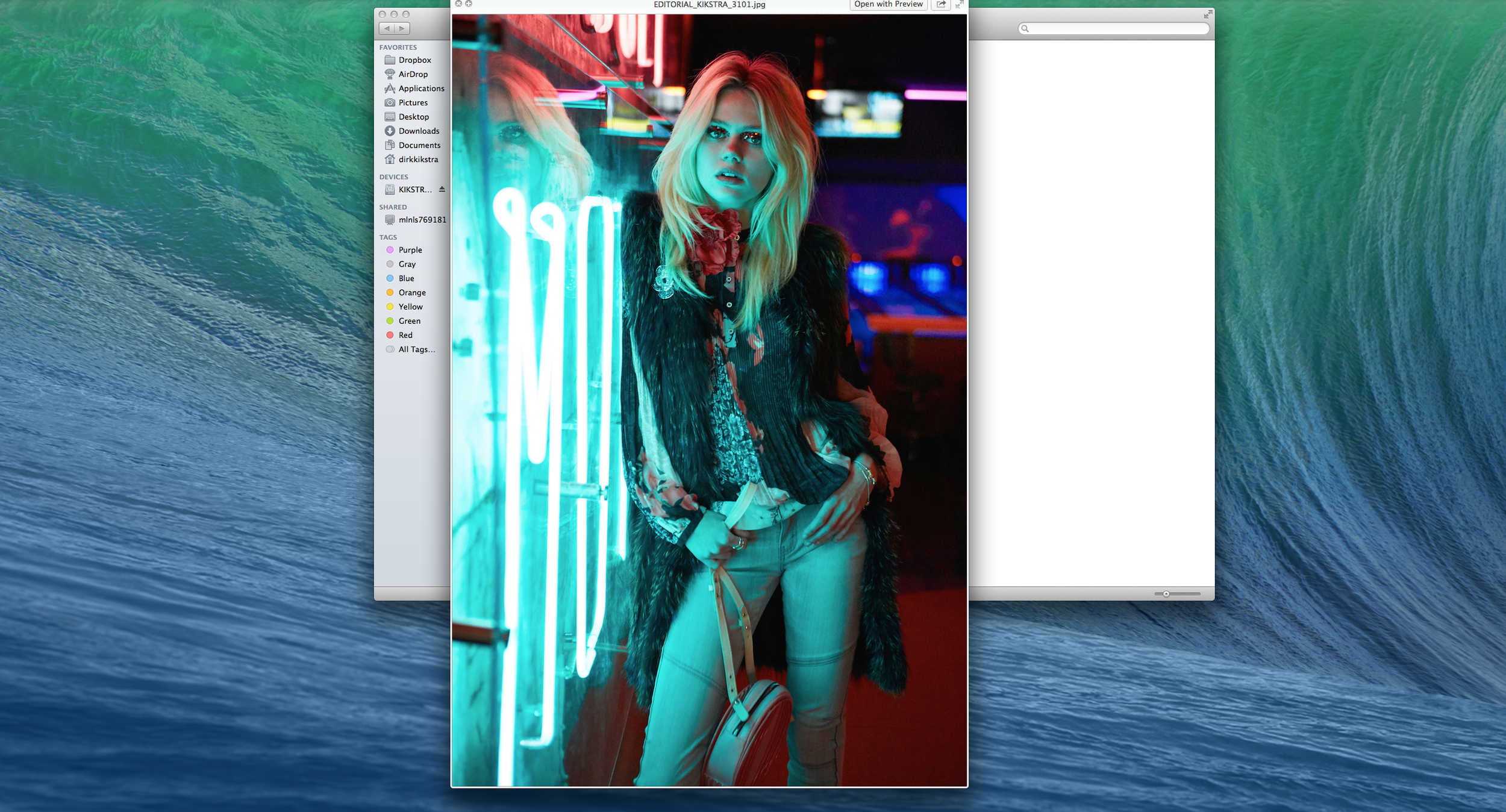
Task: Navigate back using the back arrow
Action: click(x=386, y=28)
